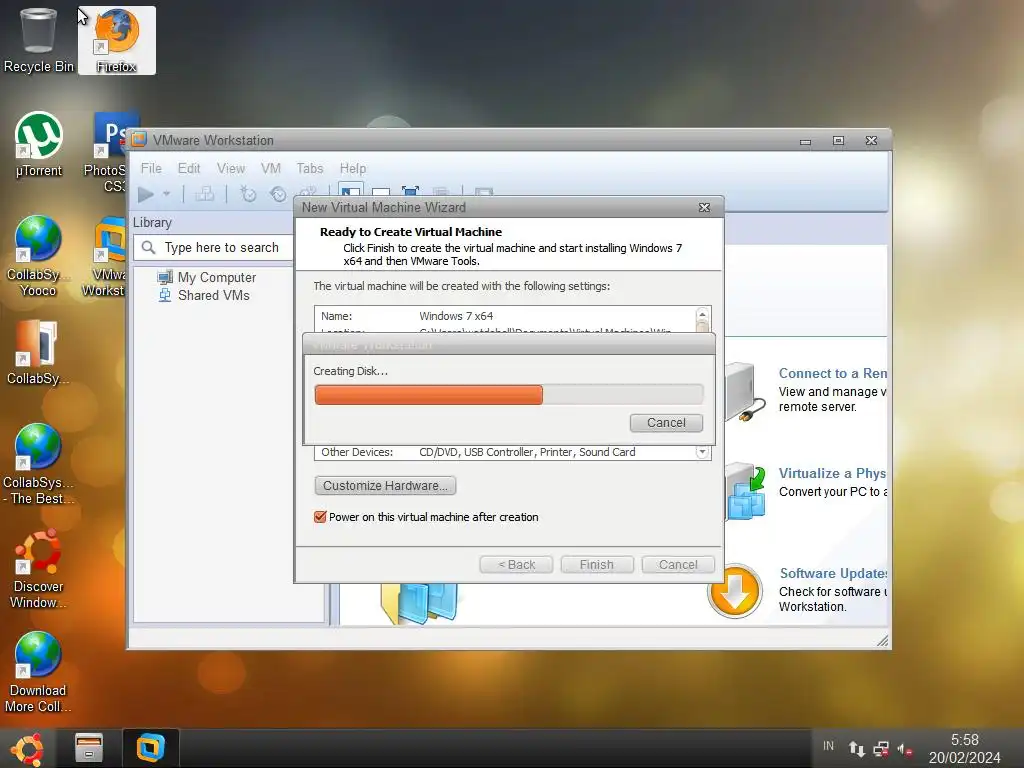Click the Virtualize a Physical Machine link
Screen dimensions: 1024x768
(832, 473)
